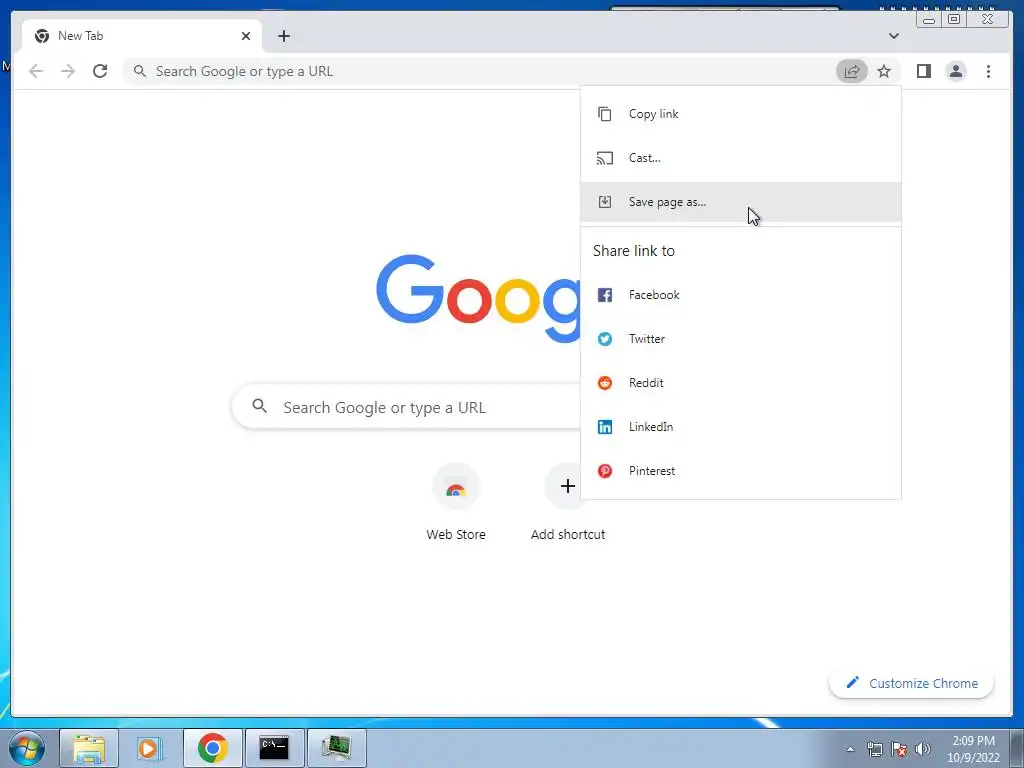Open the system monitor taskbar icon
This screenshot has height=768, width=1024.
[x=336, y=748]
